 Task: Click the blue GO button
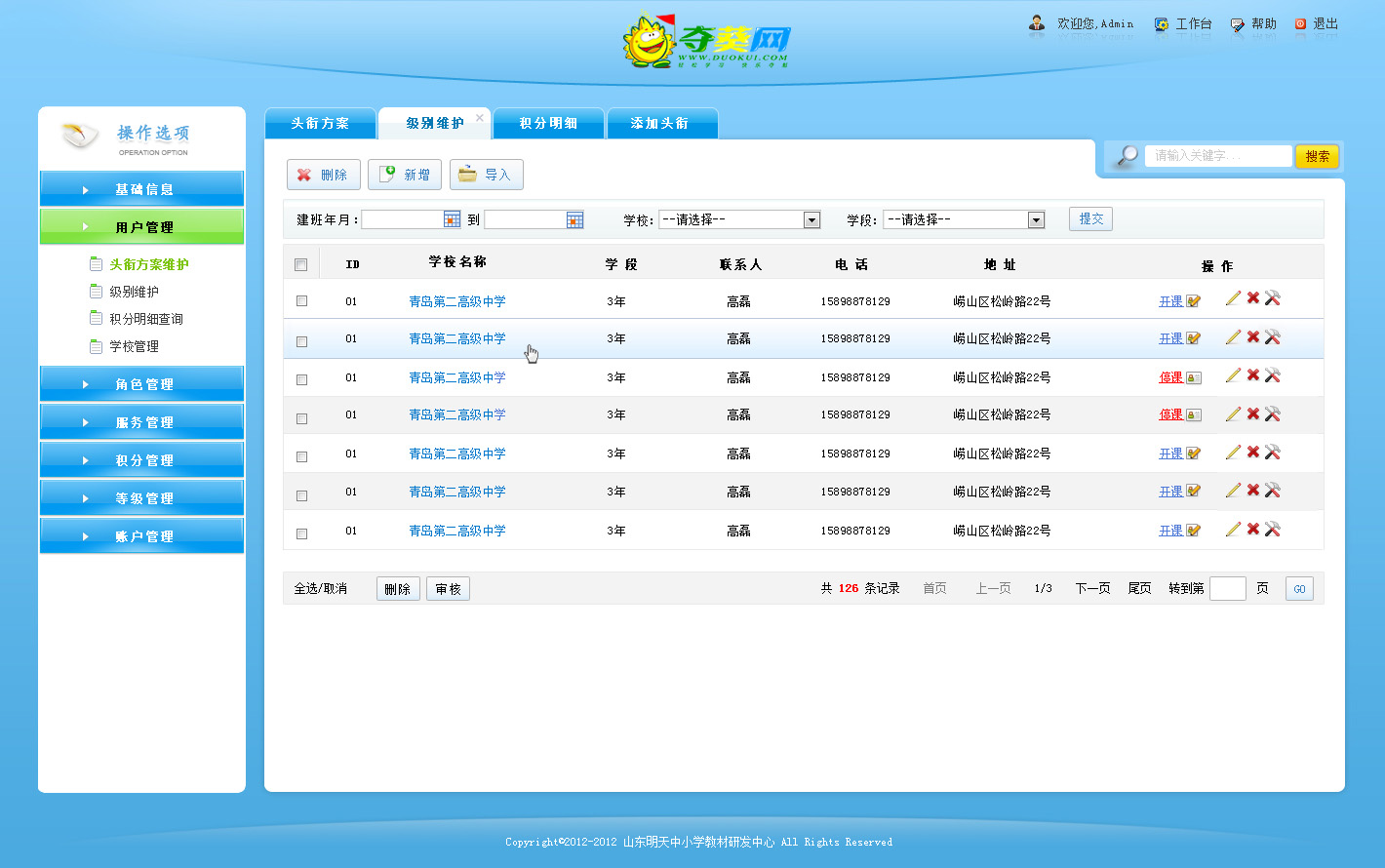click(1299, 589)
